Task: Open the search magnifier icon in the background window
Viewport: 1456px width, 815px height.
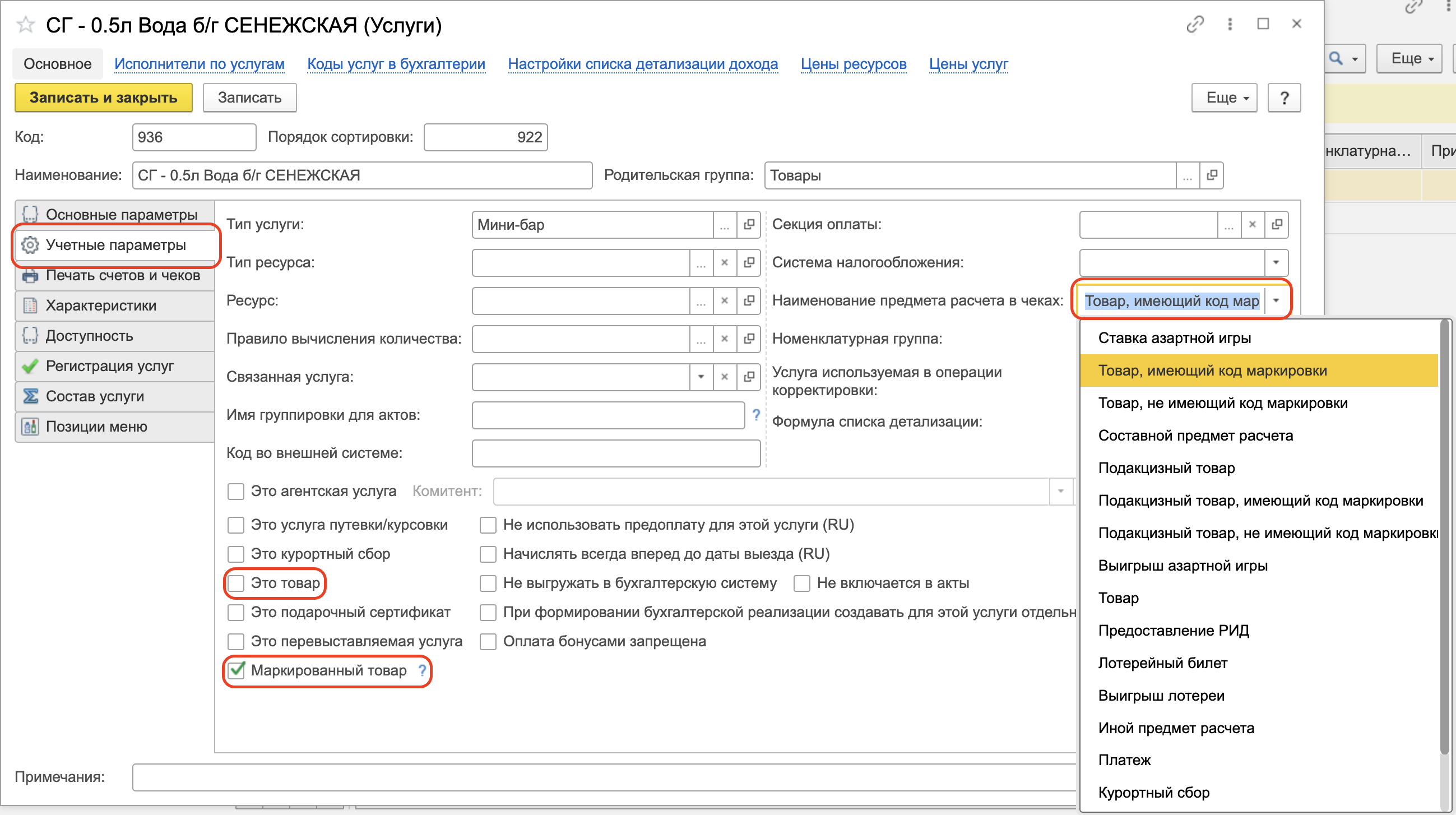Action: pyautogui.click(x=1336, y=58)
